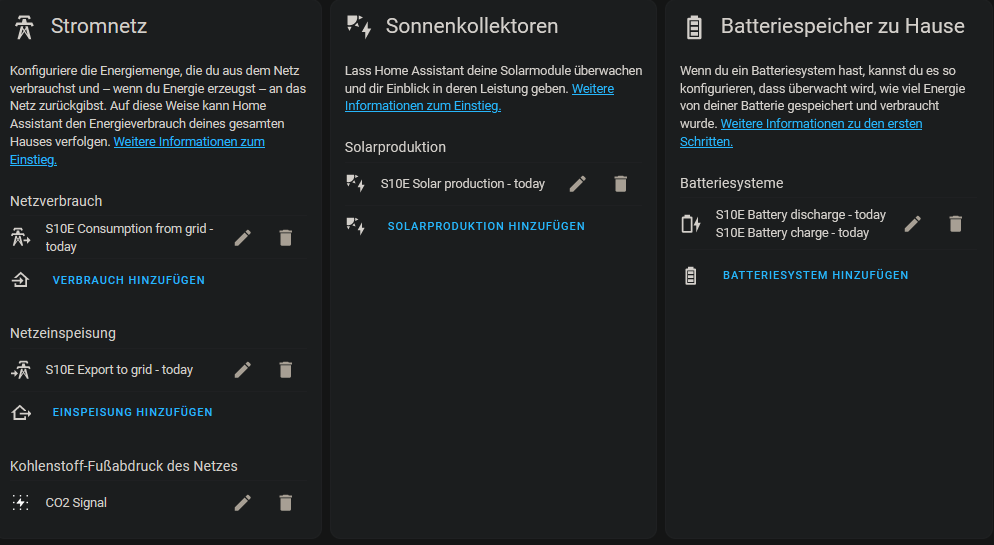Delete the S10E Consumption from grid entry
Image resolution: width=994 pixels, height=545 pixels.
pos(286,238)
